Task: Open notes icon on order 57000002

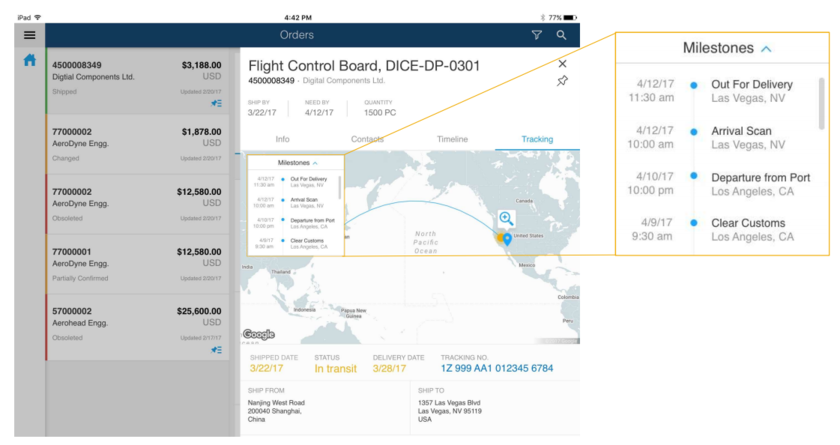Action: pos(216,350)
